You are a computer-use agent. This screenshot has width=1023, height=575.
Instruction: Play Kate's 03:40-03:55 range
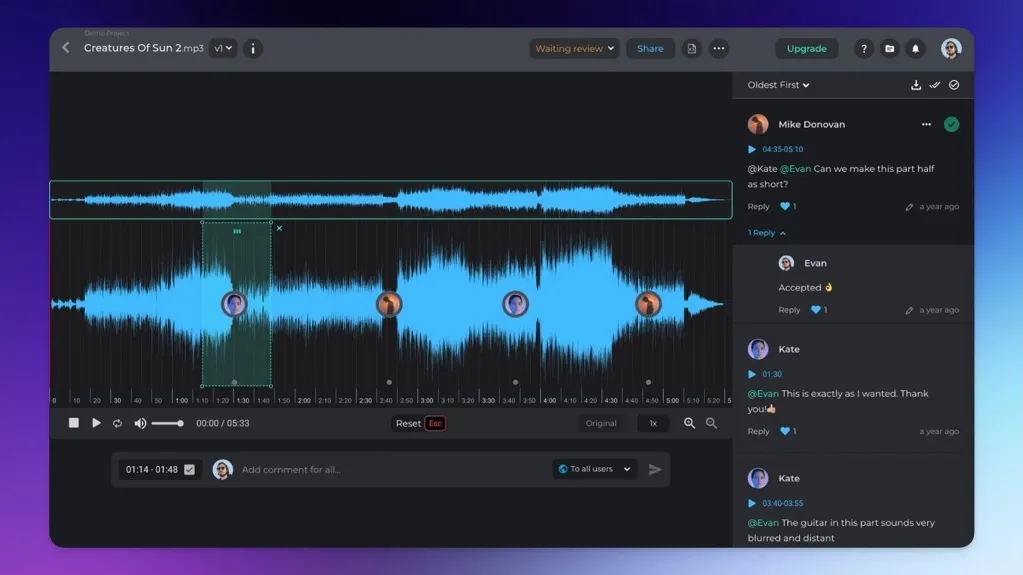point(752,503)
